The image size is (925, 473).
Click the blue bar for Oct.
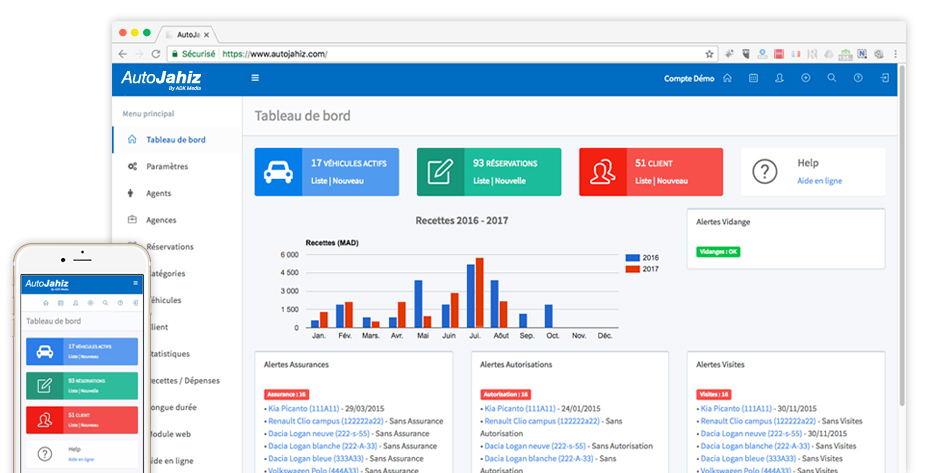tap(549, 316)
